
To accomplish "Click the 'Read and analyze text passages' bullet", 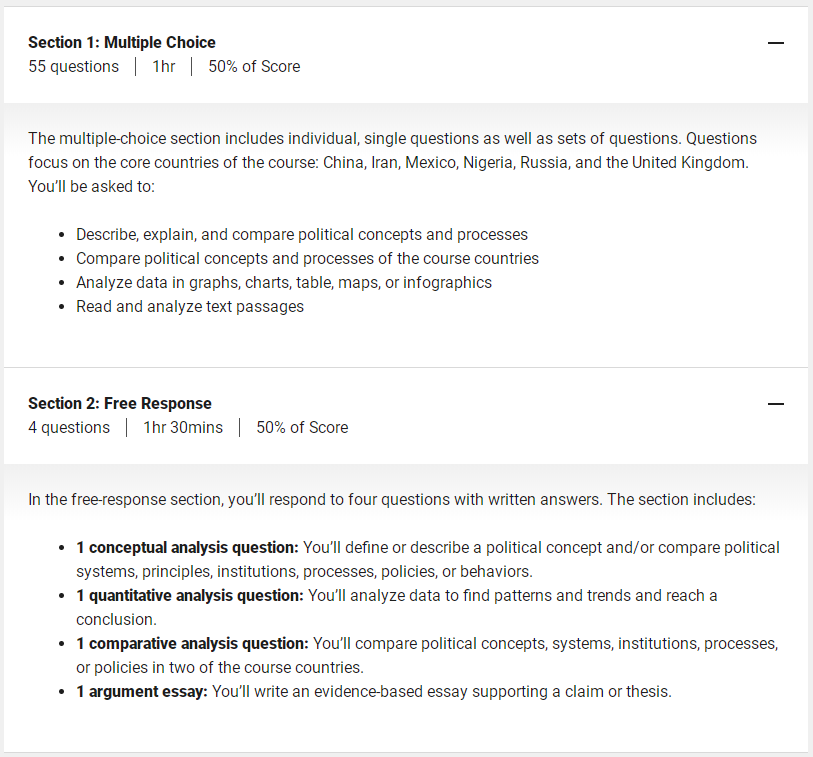I will pos(190,306).
